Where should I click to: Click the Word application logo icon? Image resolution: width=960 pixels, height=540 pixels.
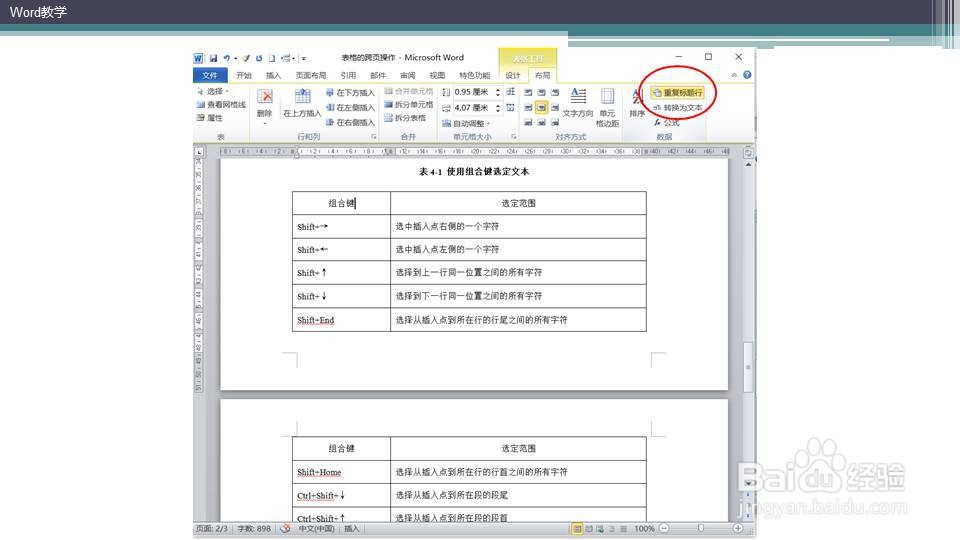(x=198, y=58)
